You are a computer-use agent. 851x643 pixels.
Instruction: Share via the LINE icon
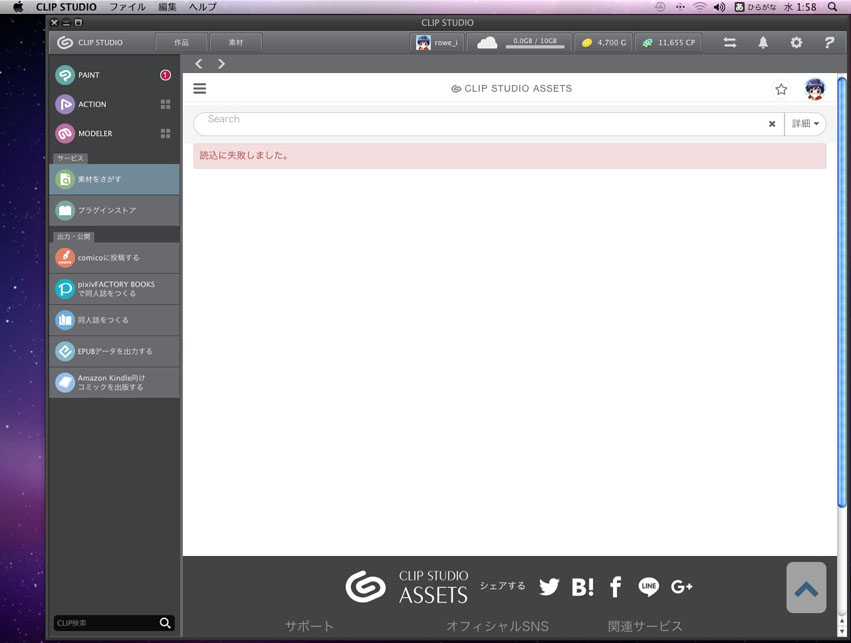pos(648,587)
